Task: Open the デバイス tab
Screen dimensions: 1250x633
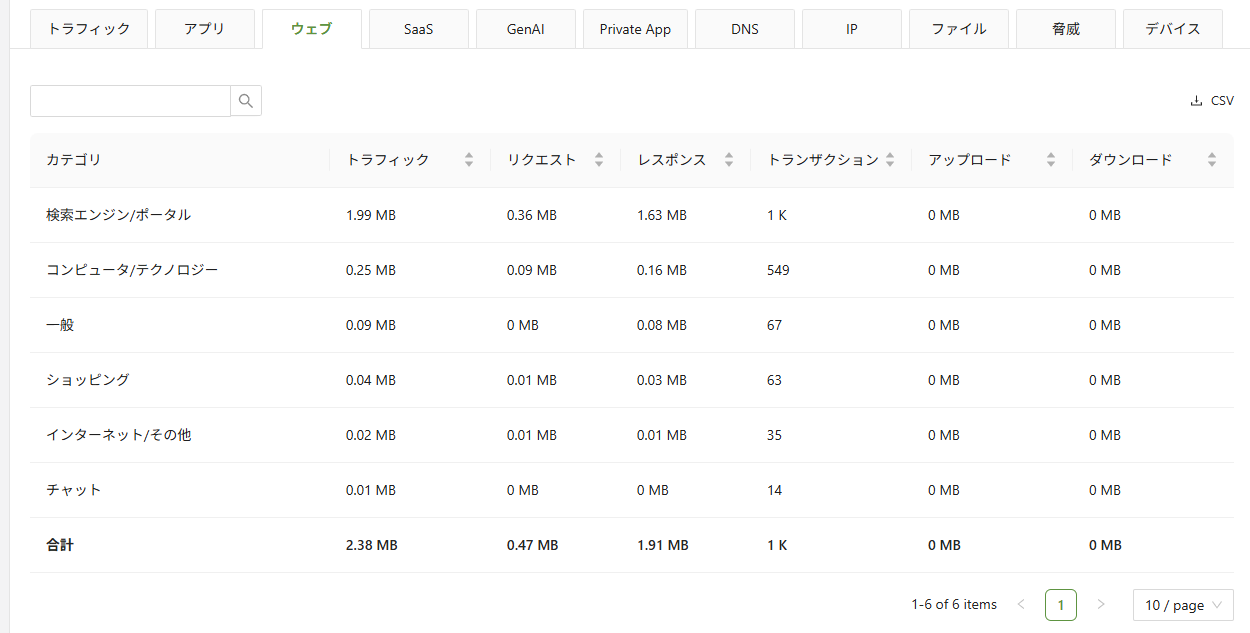Action: 1173,29
